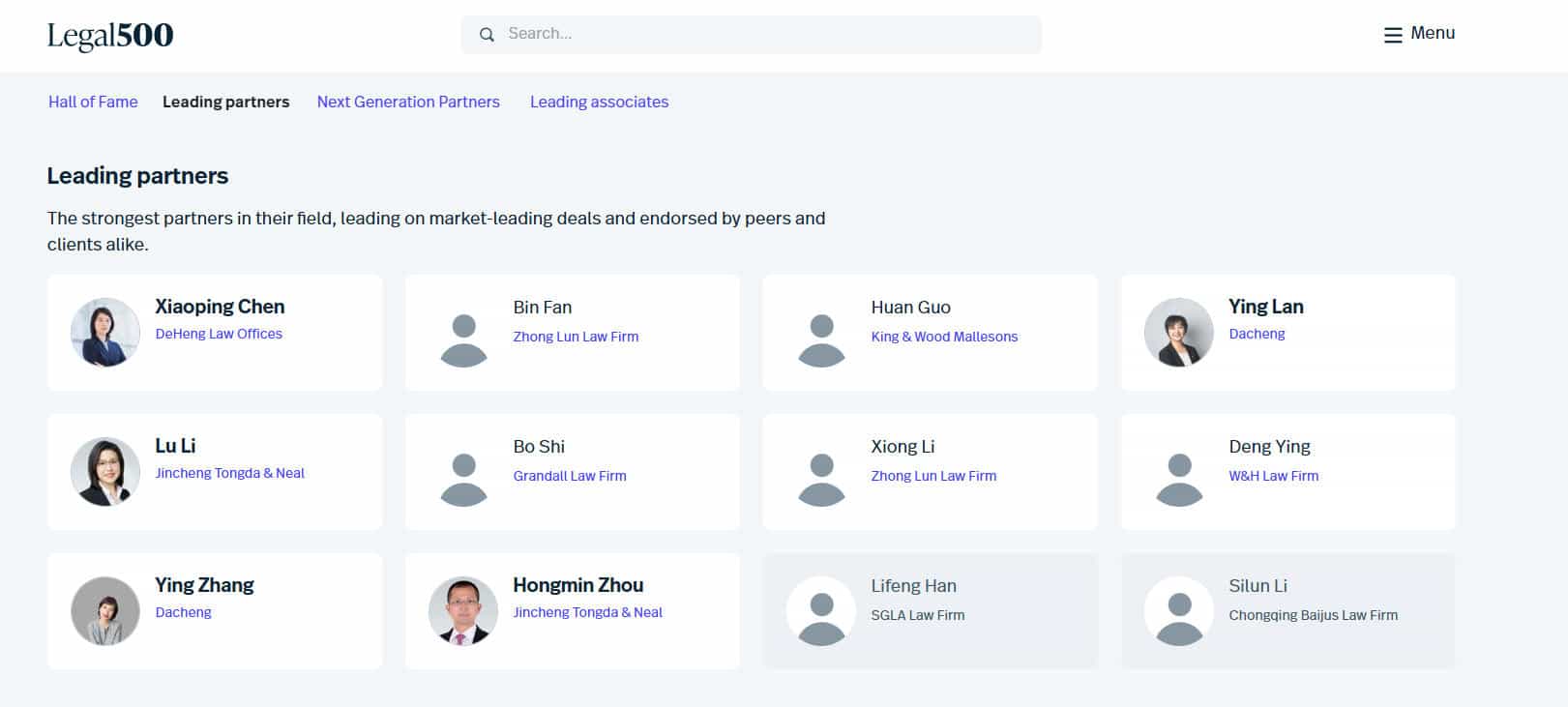
Task: Click Chongqing Baijus Law Firm text
Action: (x=1314, y=615)
